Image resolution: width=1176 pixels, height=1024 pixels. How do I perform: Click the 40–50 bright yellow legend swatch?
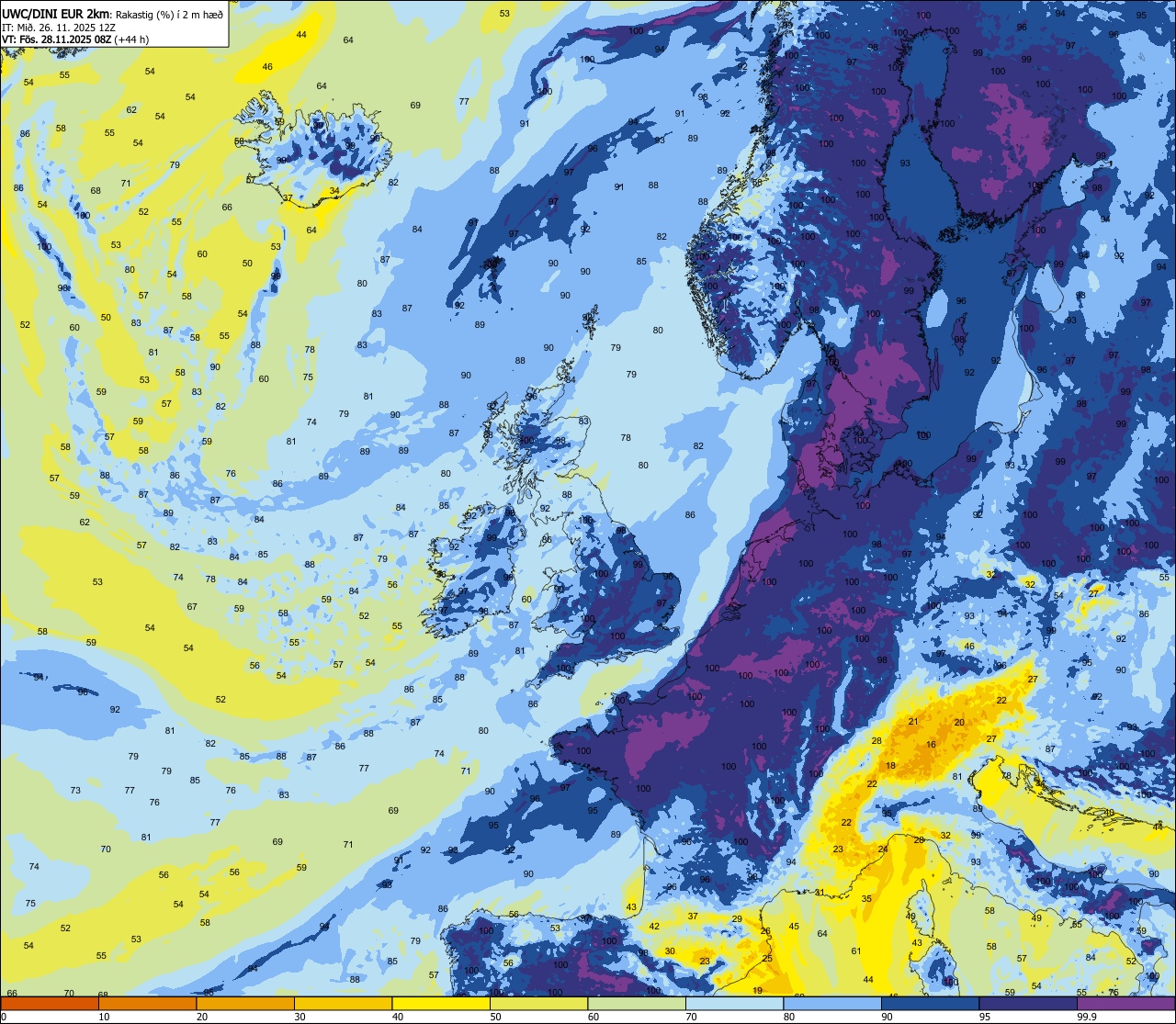[x=441, y=1003]
